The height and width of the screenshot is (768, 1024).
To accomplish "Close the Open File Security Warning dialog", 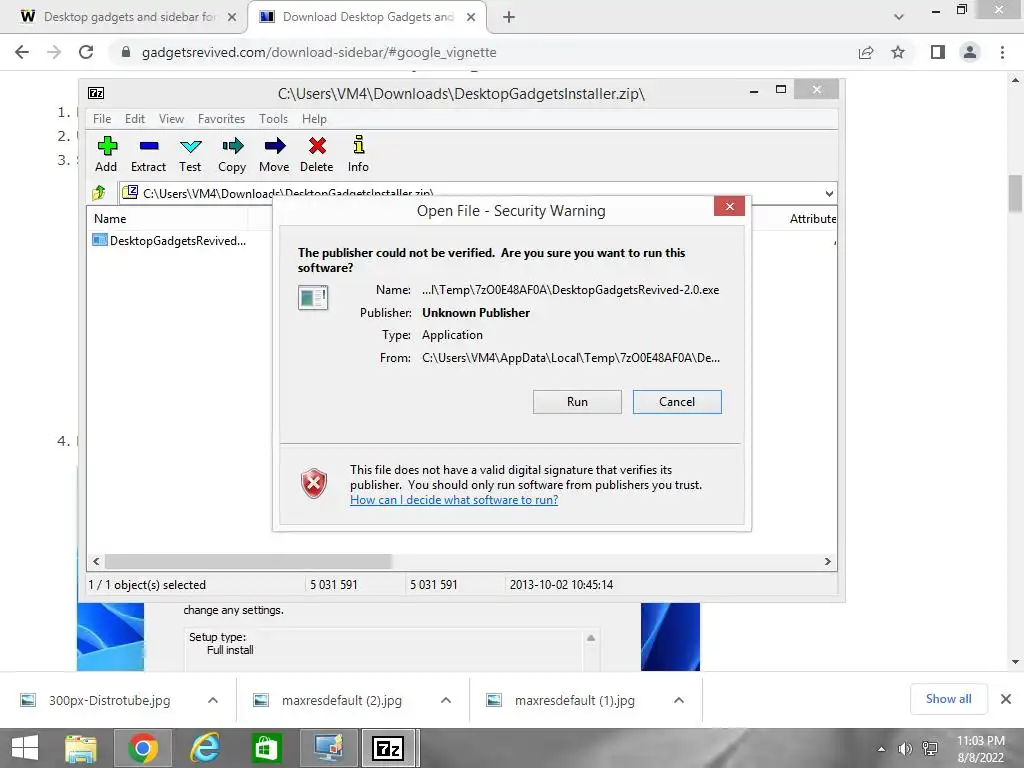I will pyautogui.click(x=729, y=206).
